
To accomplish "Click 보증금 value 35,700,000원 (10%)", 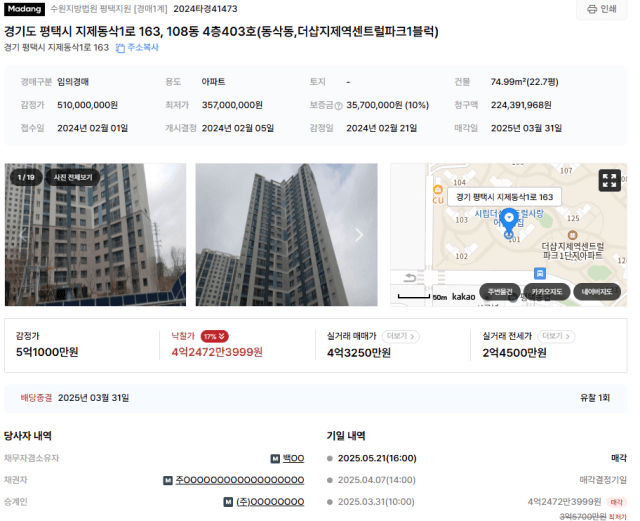I will pos(388,105).
